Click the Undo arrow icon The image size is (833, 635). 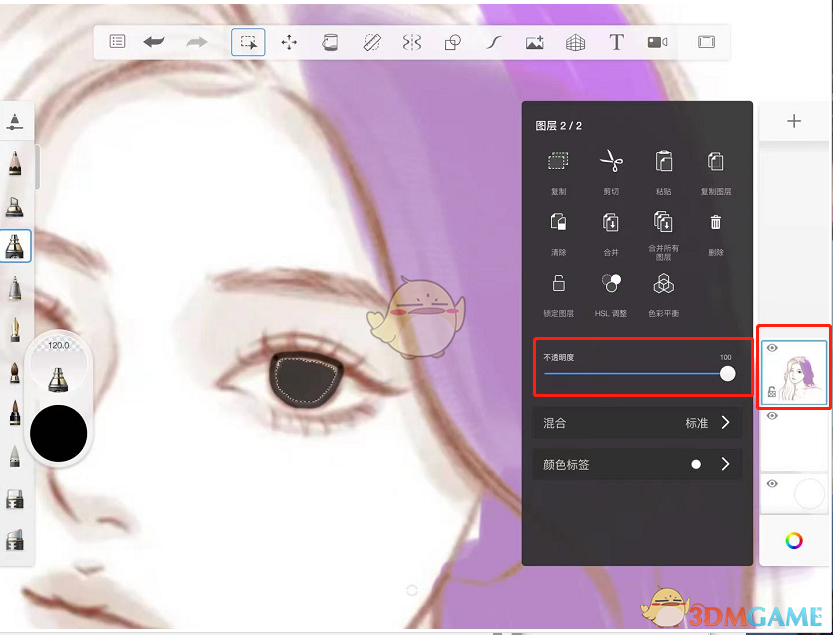(153, 42)
